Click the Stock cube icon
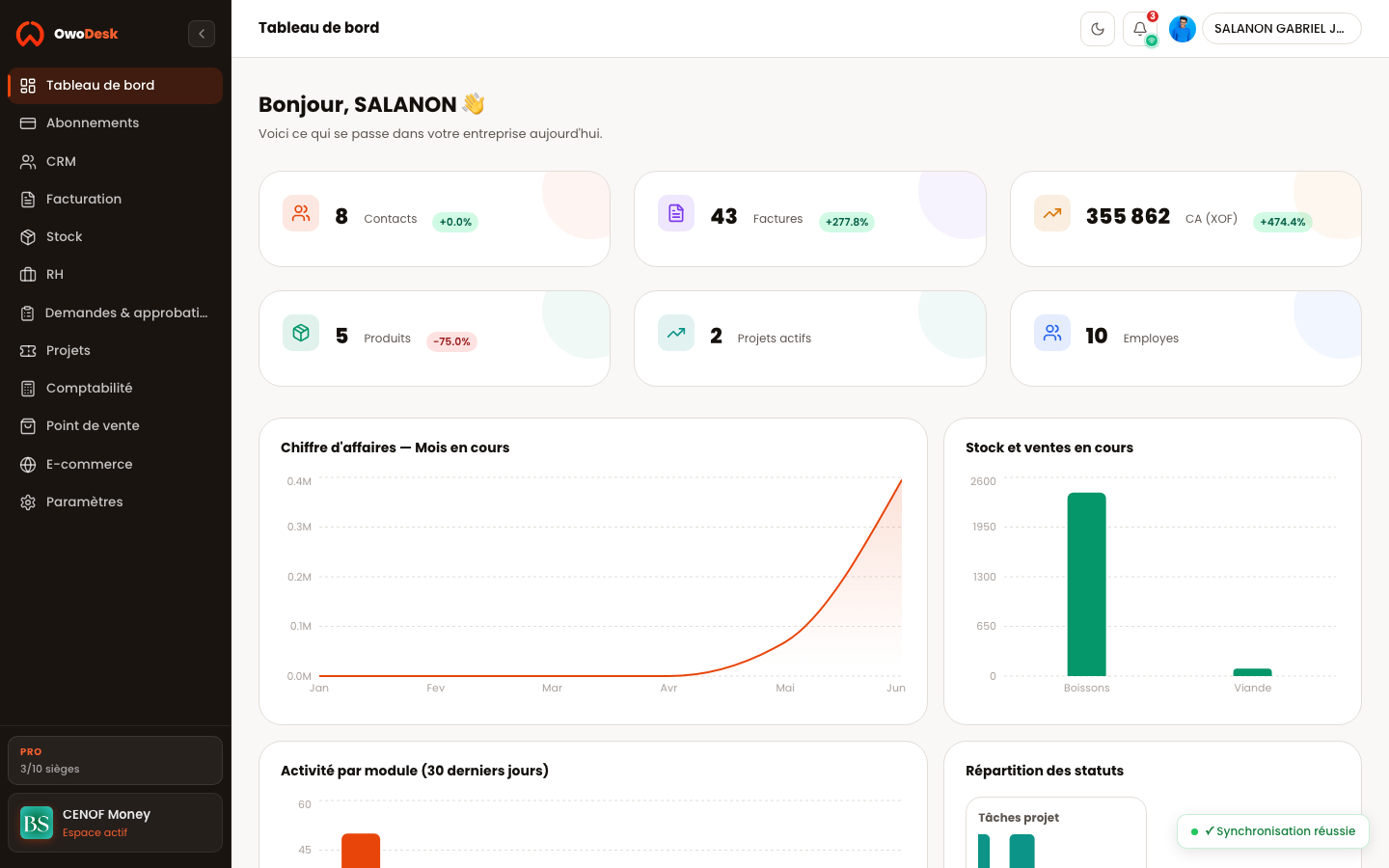Image resolution: width=1389 pixels, height=868 pixels. click(28, 237)
